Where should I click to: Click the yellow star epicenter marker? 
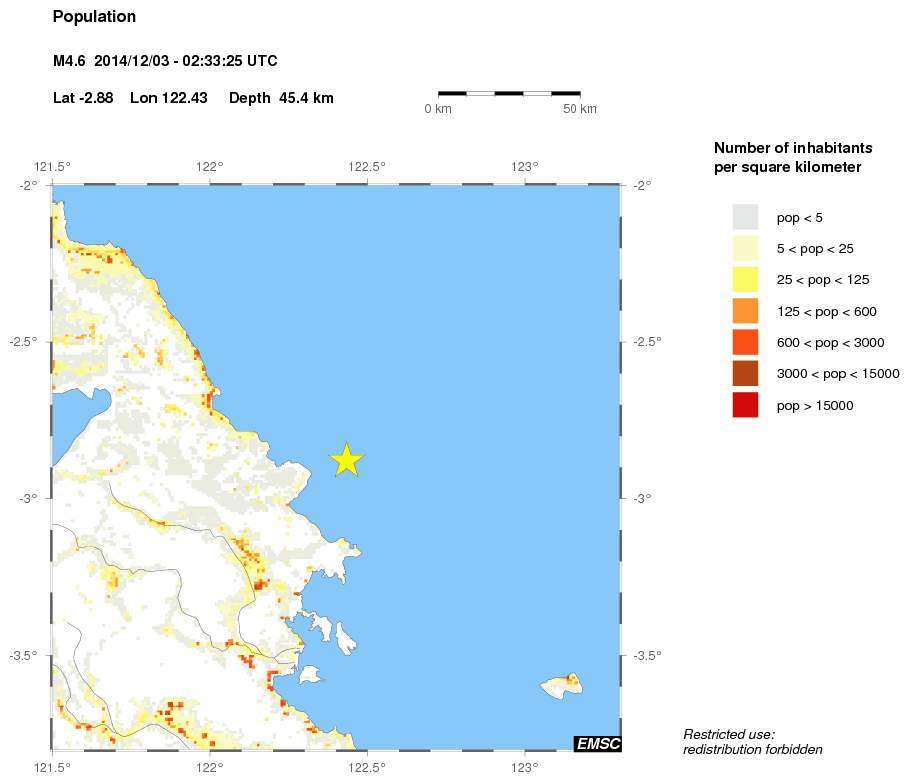coord(346,460)
